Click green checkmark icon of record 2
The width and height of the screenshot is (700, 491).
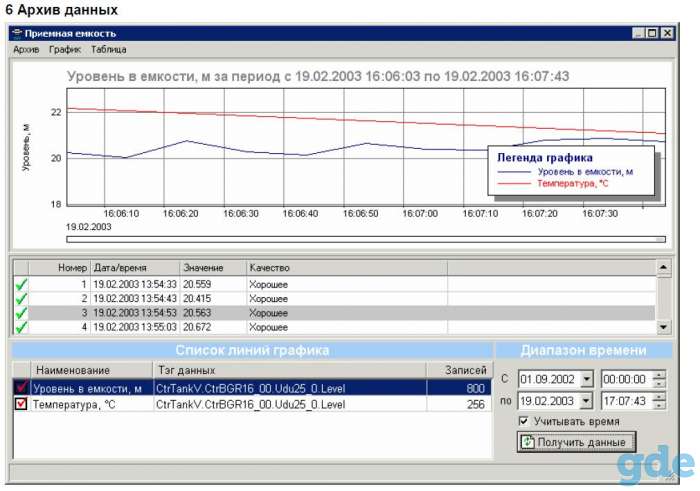tap(21, 299)
